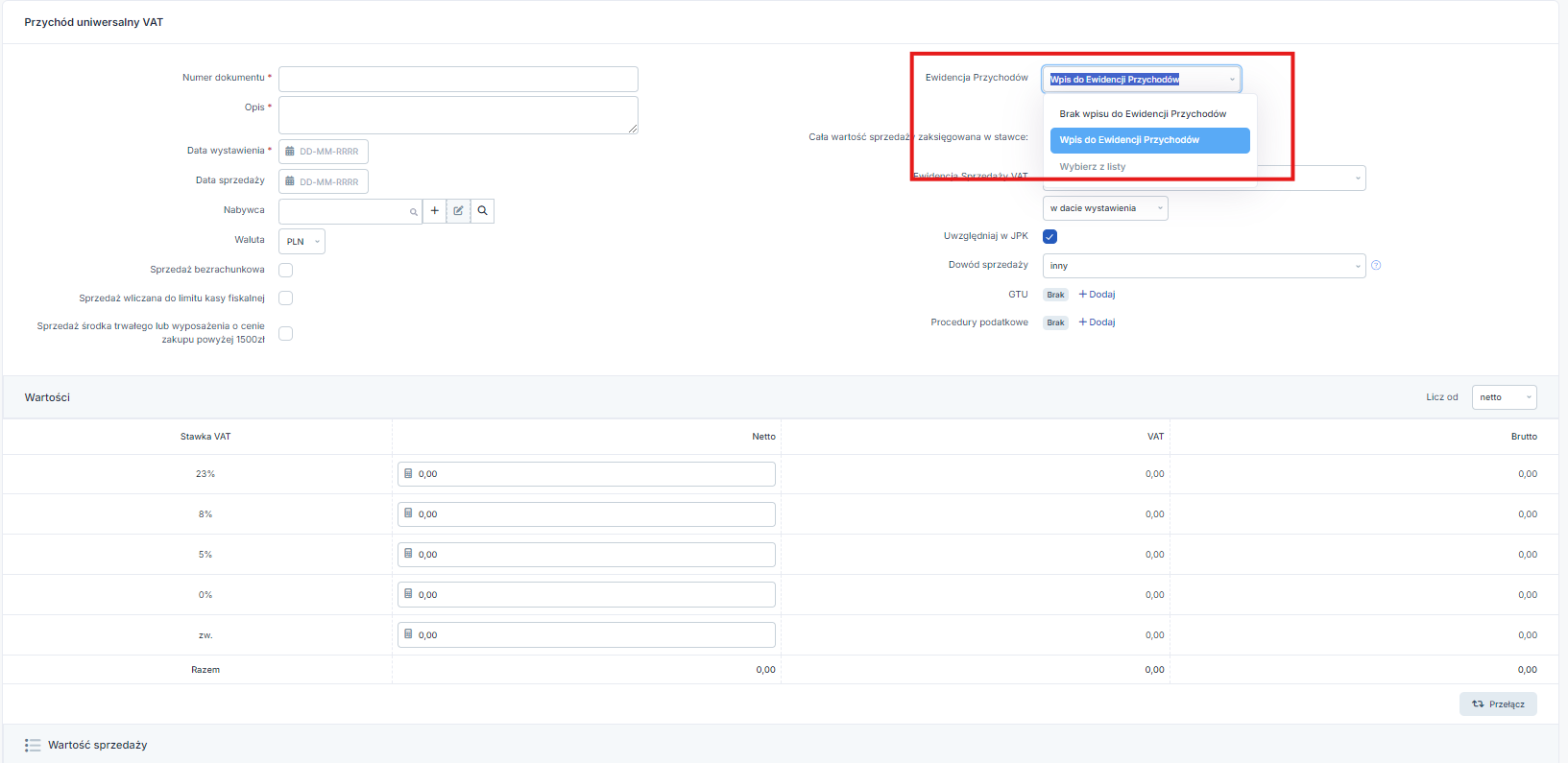
Task: Click 'Wartość sprzedaży' section header
Action: click(x=97, y=745)
